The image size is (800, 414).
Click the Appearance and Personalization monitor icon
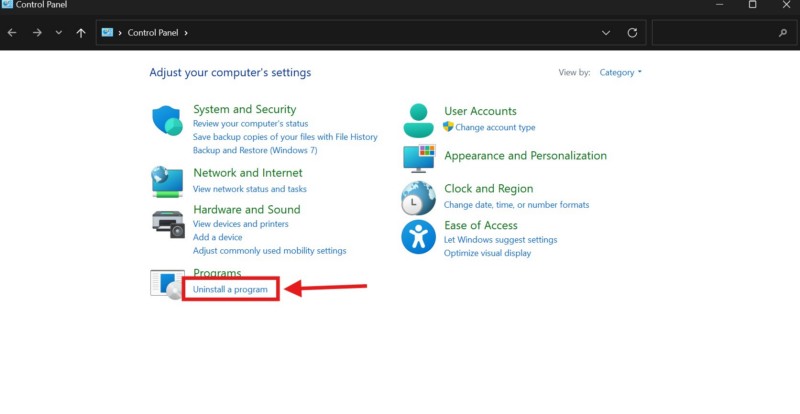coord(419,157)
